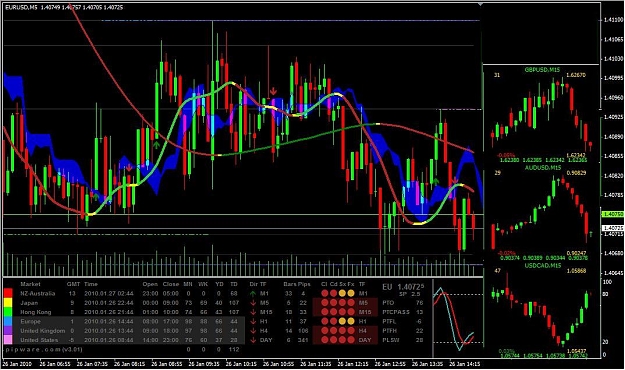Click the Fx yellow dot in H1 row
The width and height of the screenshot is (625, 370).
[x=351, y=321]
